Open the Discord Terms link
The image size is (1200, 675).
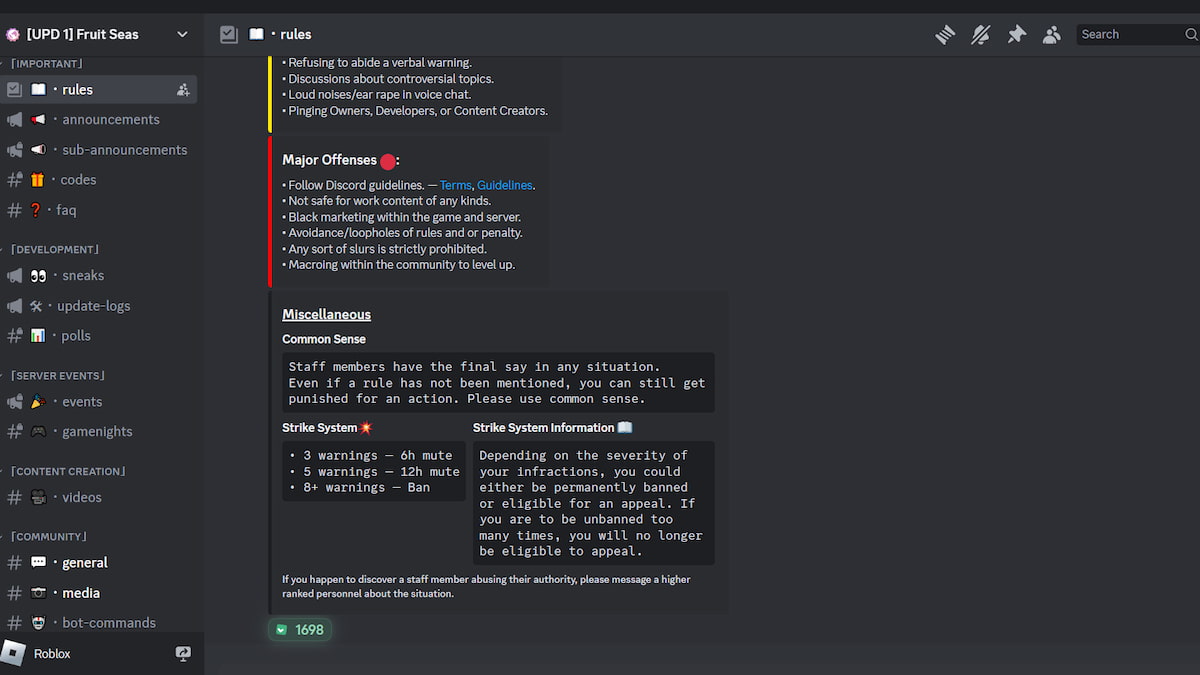pos(455,184)
